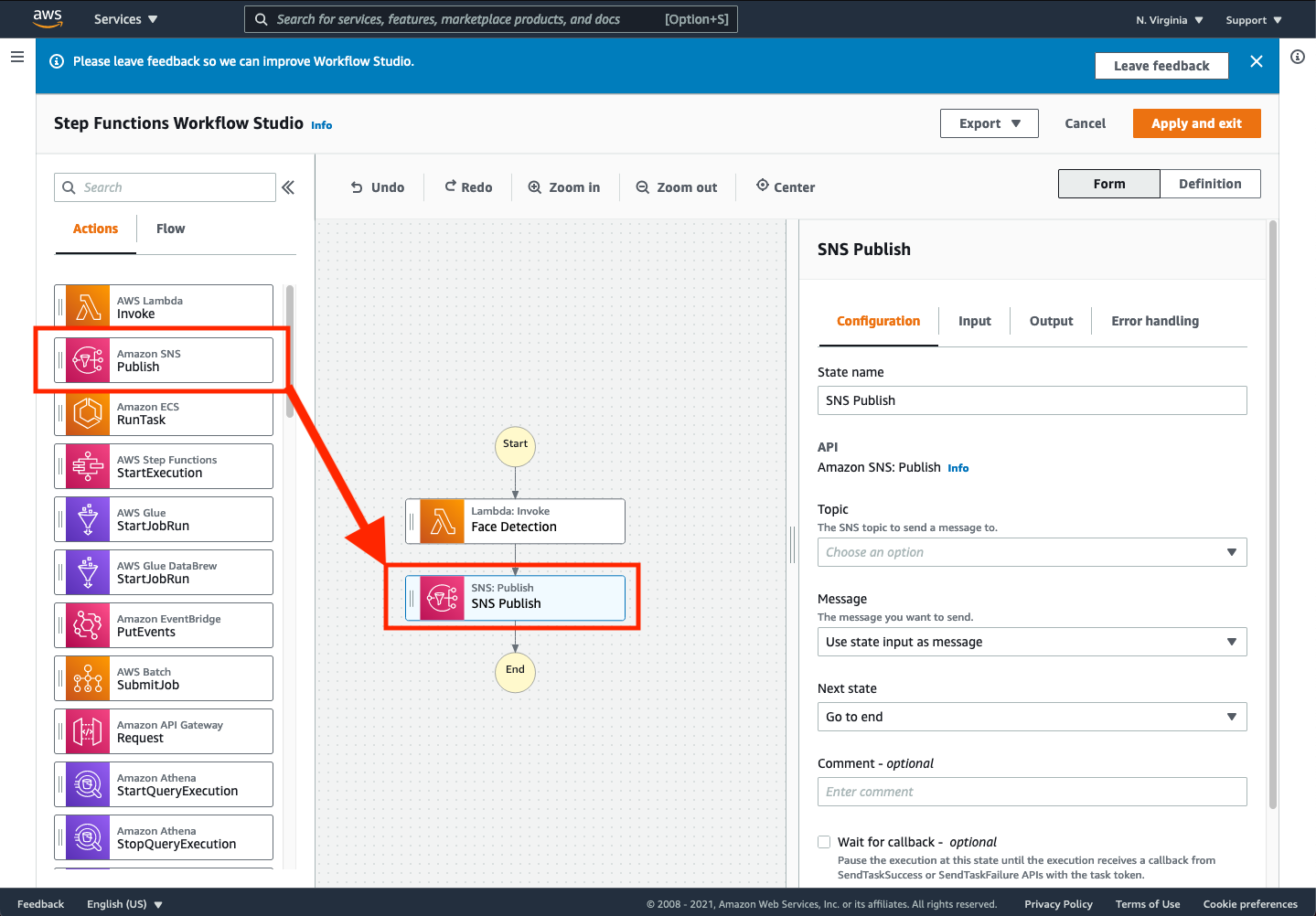This screenshot has width=1316, height=916.
Task: Open the Privacy Policy link
Action: click(x=1058, y=904)
